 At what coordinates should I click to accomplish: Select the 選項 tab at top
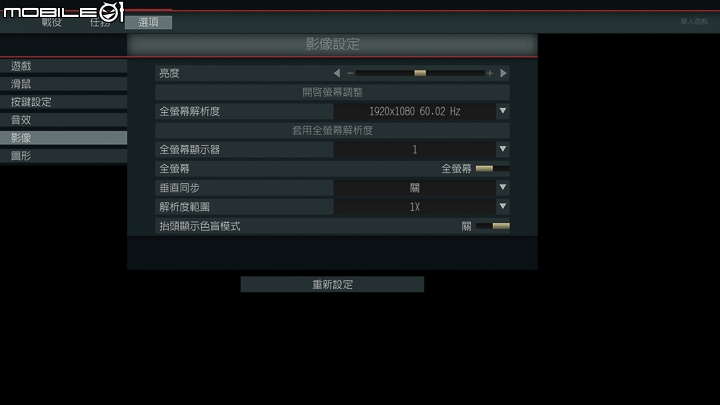[x=148, y=22]
